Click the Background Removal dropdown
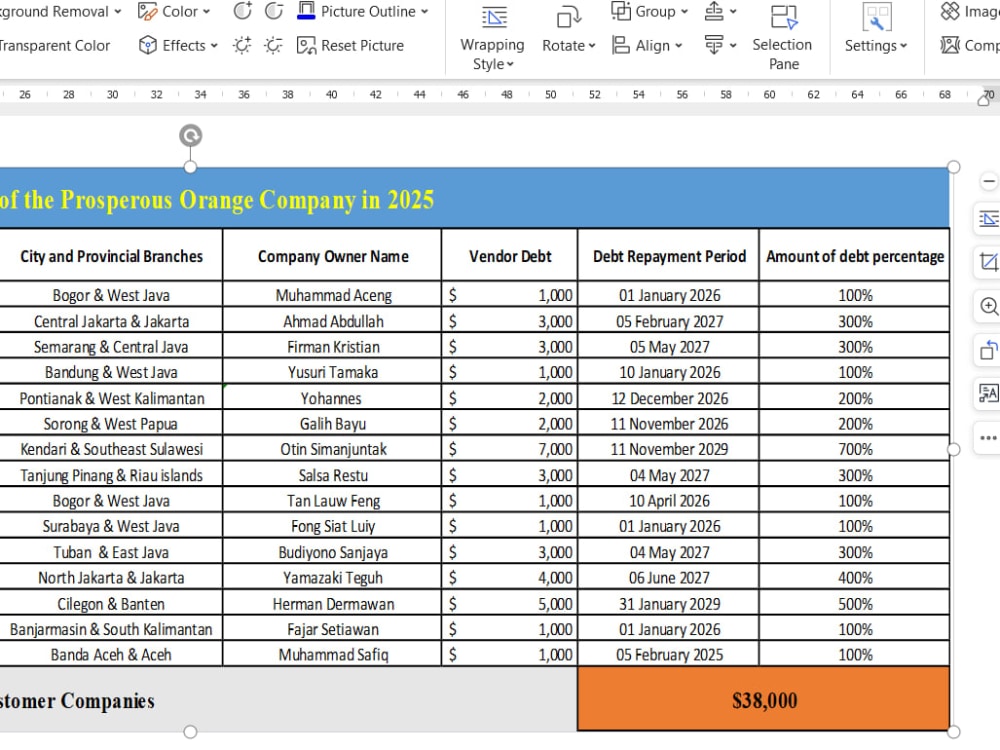This screenshot has width=1000, height=750. 61,11
